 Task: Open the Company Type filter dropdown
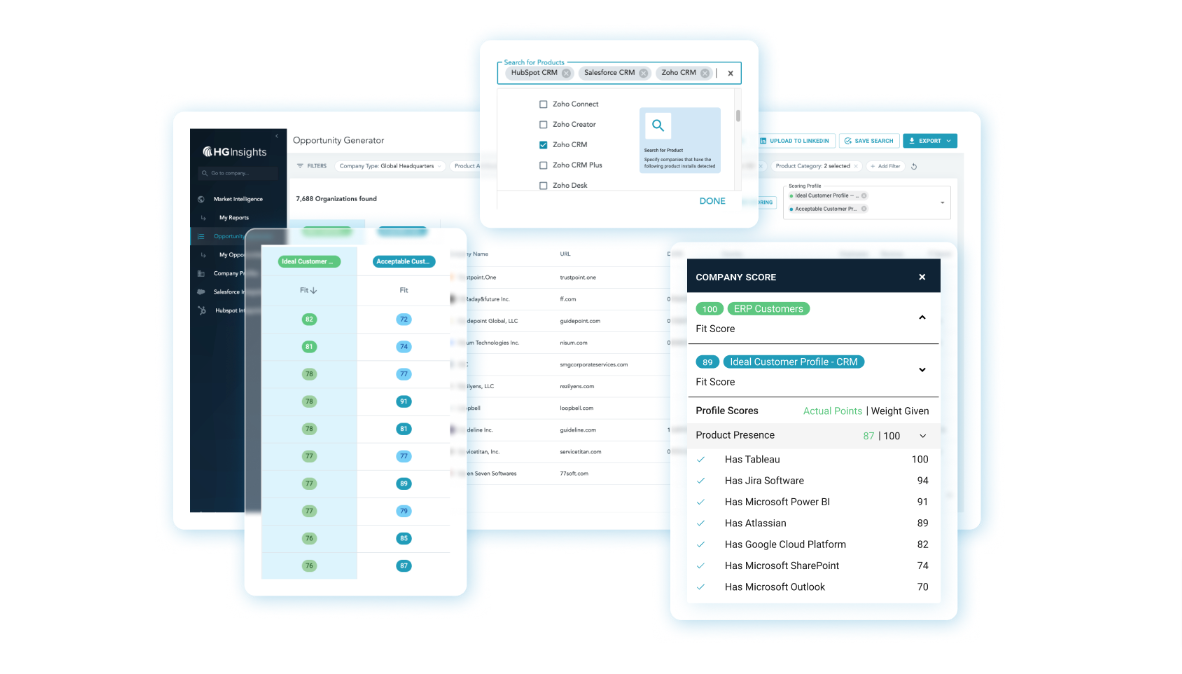pyautogui.click(x=391, y=166)
